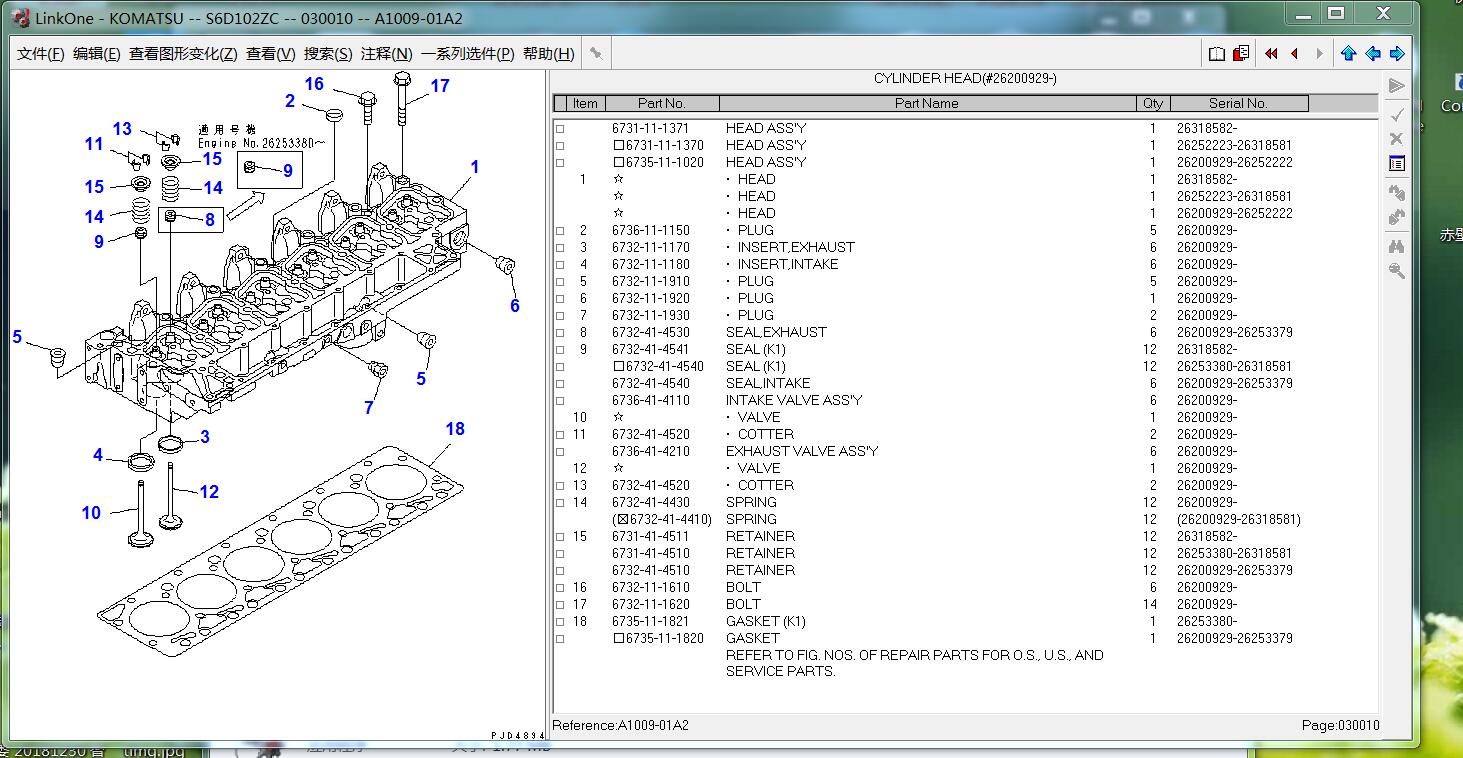Image resolution: width=1463 pixels, height=758 pixels.
Task: Expand the 查看图形变化(Z) menu
Action: tap(183, 54)
